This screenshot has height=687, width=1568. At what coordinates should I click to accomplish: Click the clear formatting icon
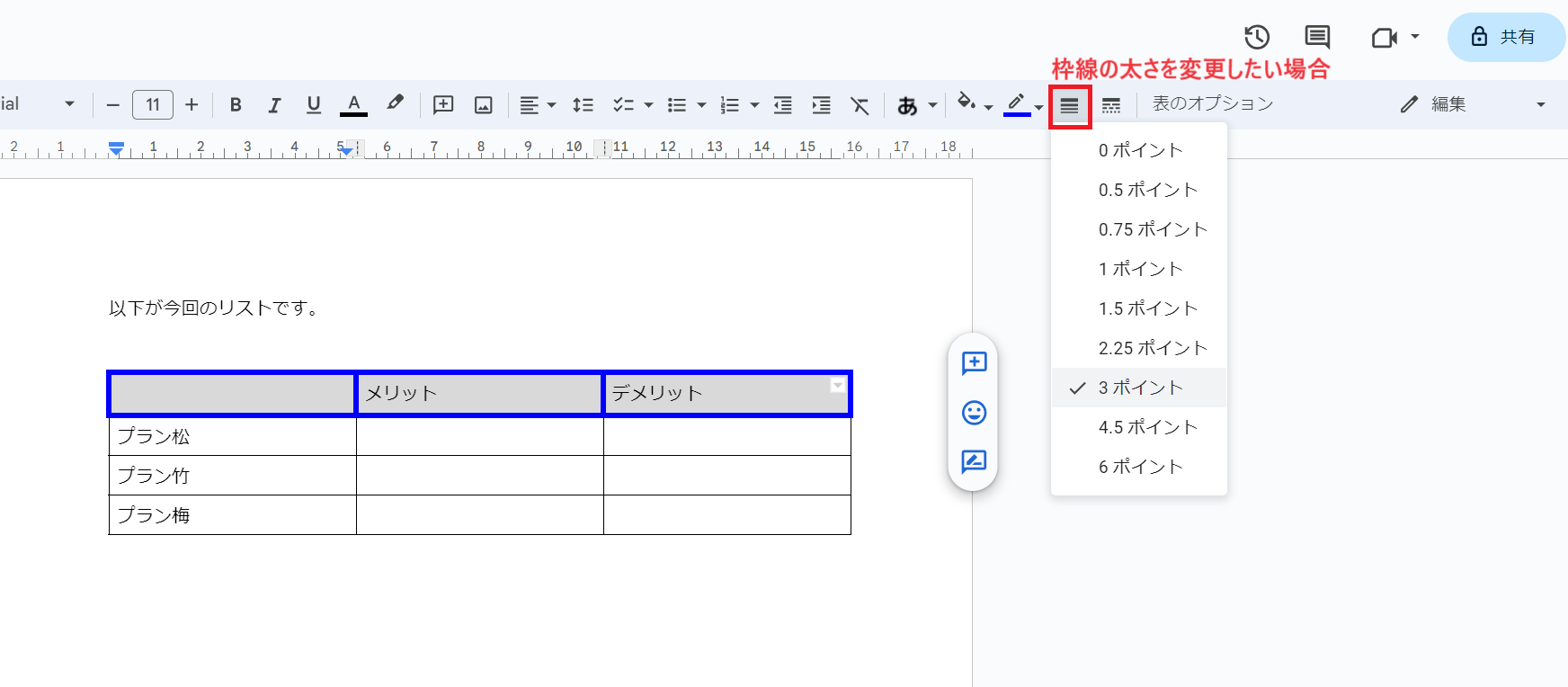(x=860, y=105)
